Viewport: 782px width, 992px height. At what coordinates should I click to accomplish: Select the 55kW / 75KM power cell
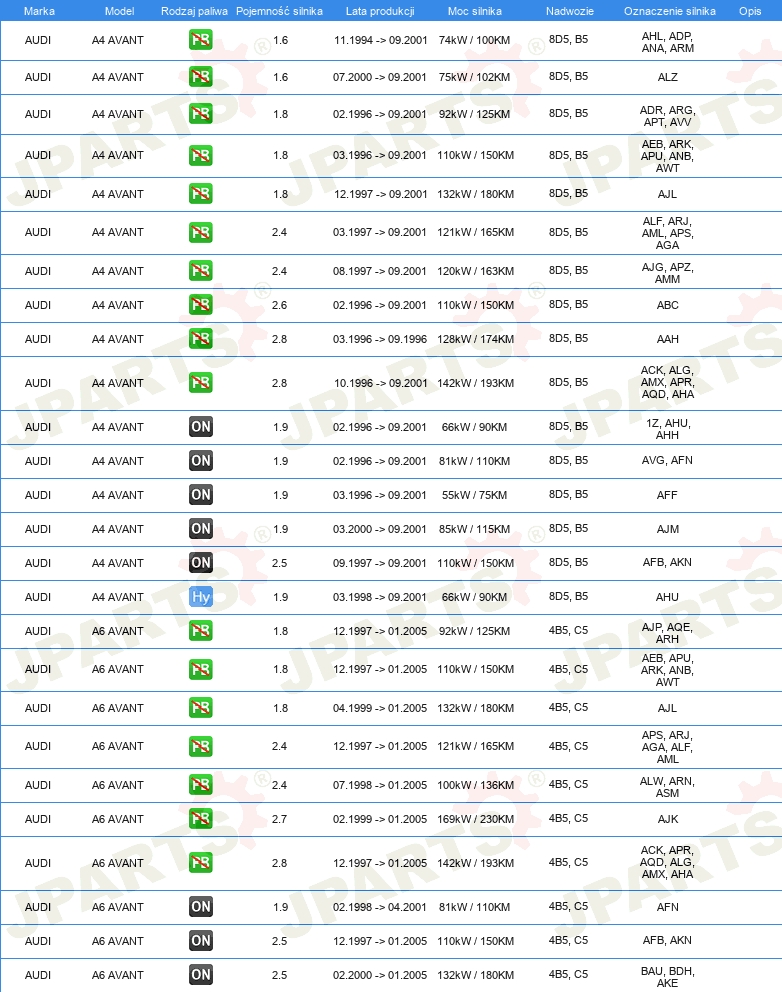tap(475, 495)
